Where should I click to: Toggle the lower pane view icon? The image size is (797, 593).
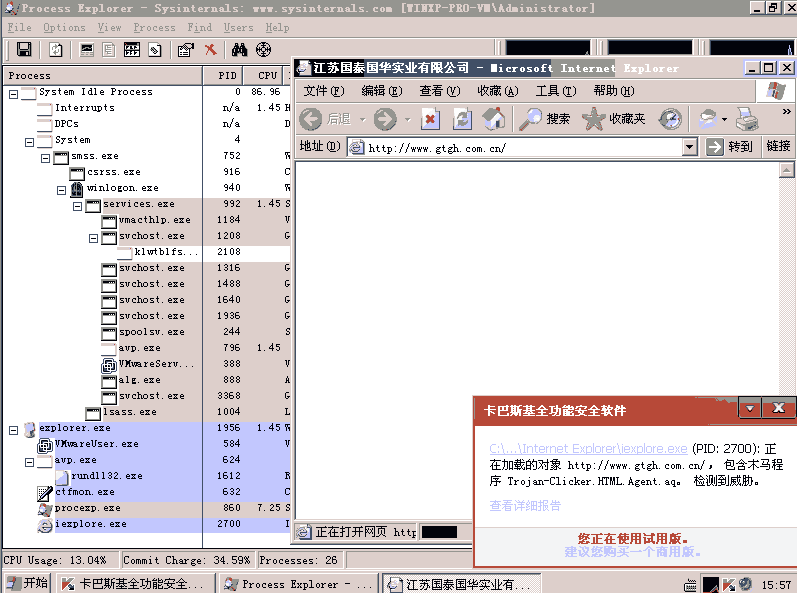(132, 49)
